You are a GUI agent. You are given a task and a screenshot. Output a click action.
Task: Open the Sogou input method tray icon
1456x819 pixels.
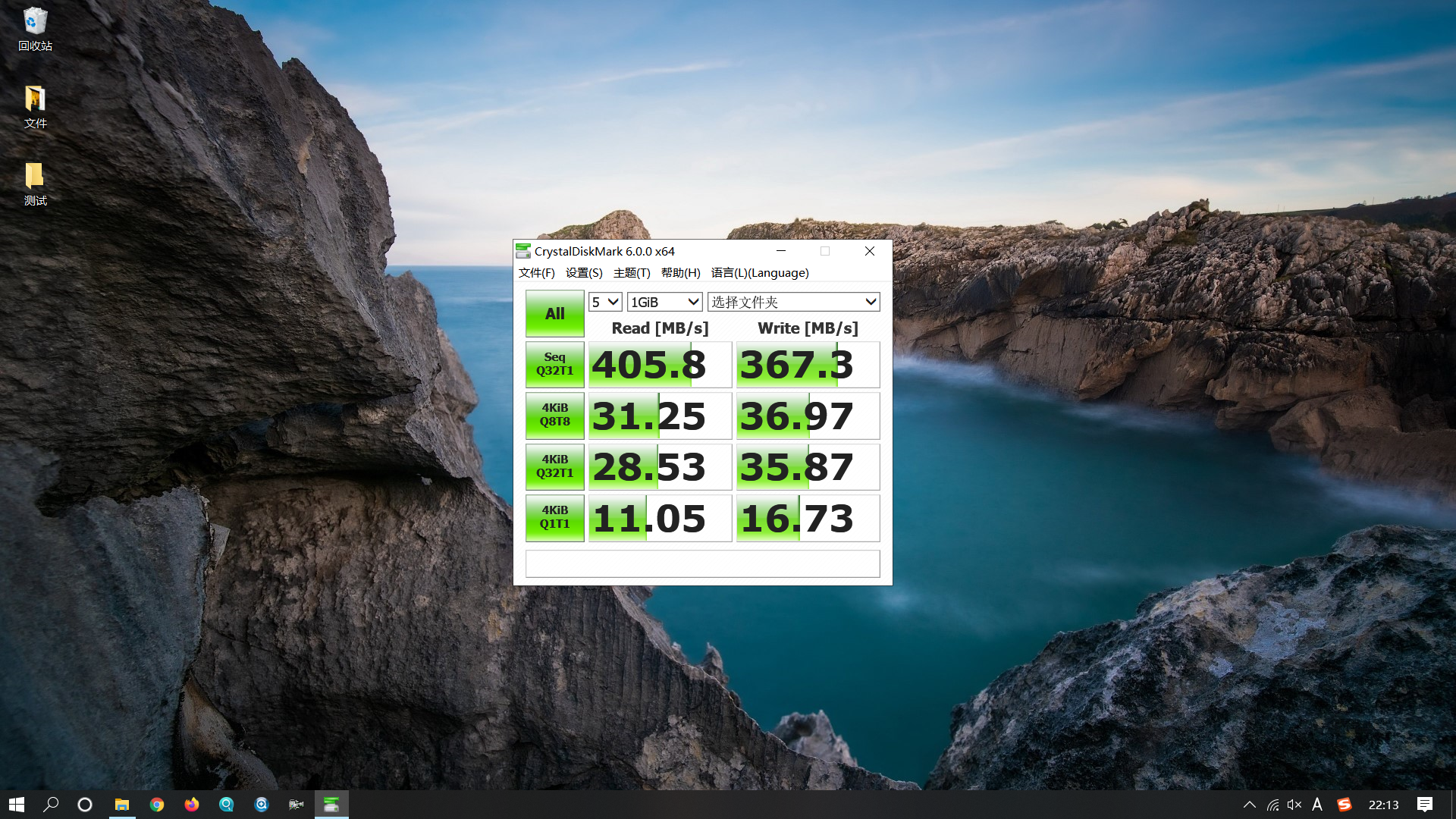coord(1345,805)
